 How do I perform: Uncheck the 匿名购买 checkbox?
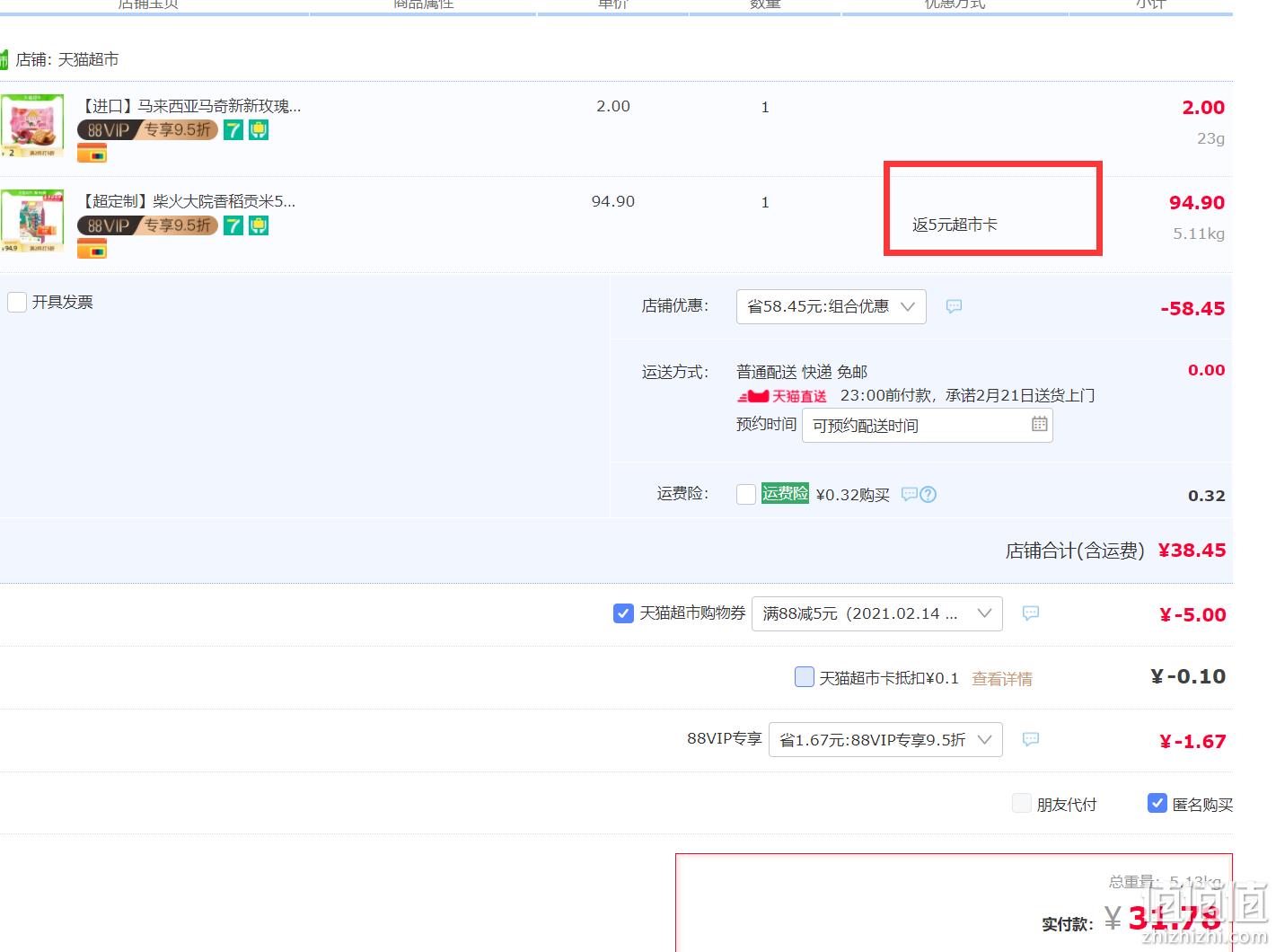[1157, 803]
